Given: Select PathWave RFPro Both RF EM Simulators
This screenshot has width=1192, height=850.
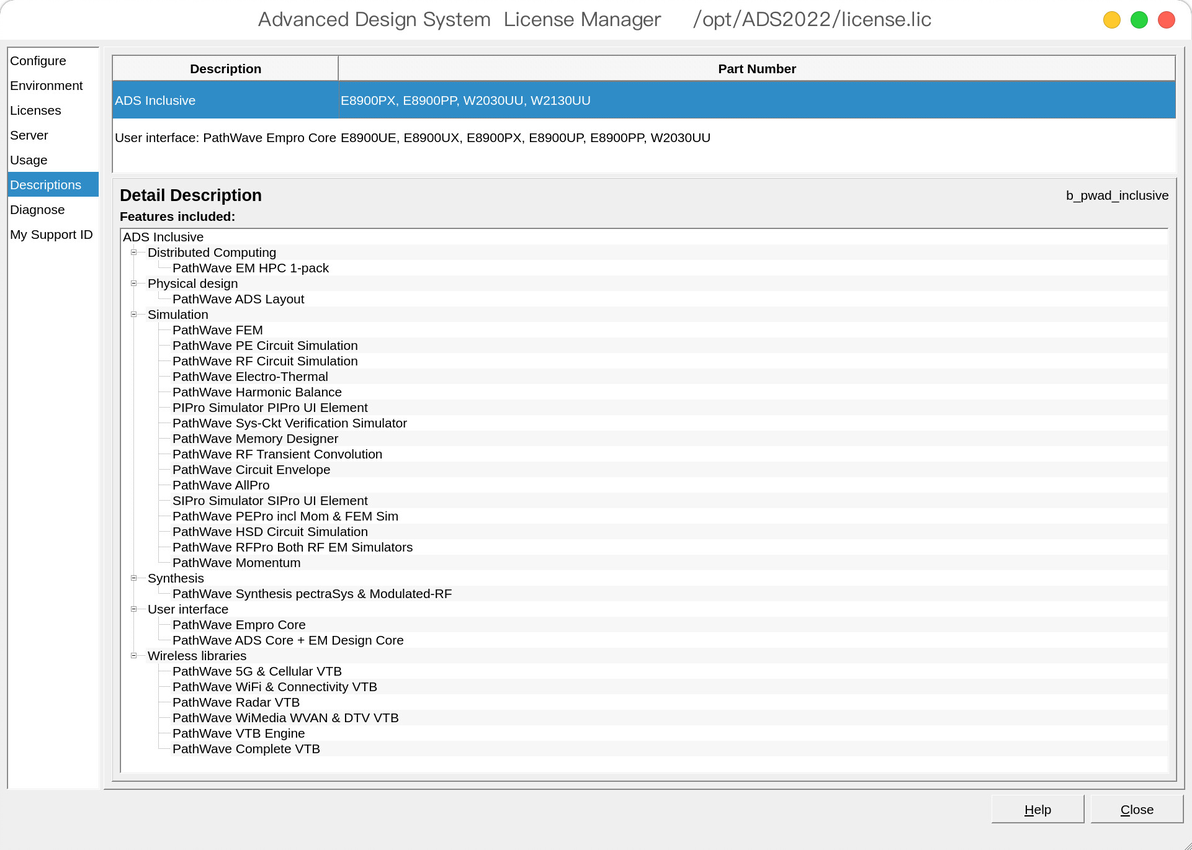Looking at the screenshot, I should tap(293, 547).
